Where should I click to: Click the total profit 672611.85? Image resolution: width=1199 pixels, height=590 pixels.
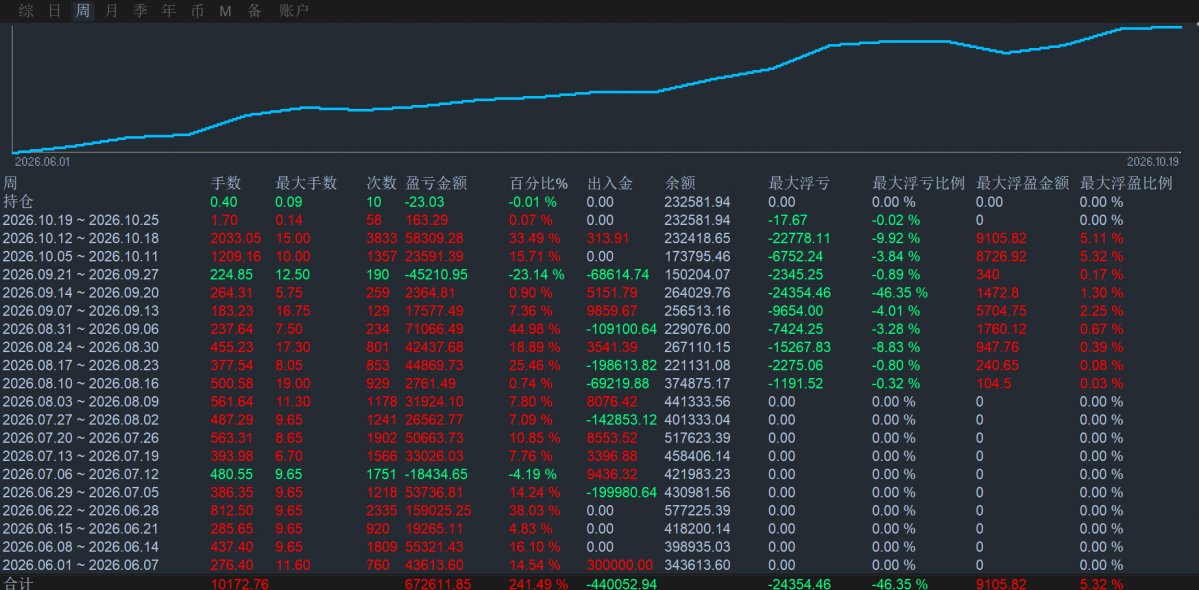(438, 584)
